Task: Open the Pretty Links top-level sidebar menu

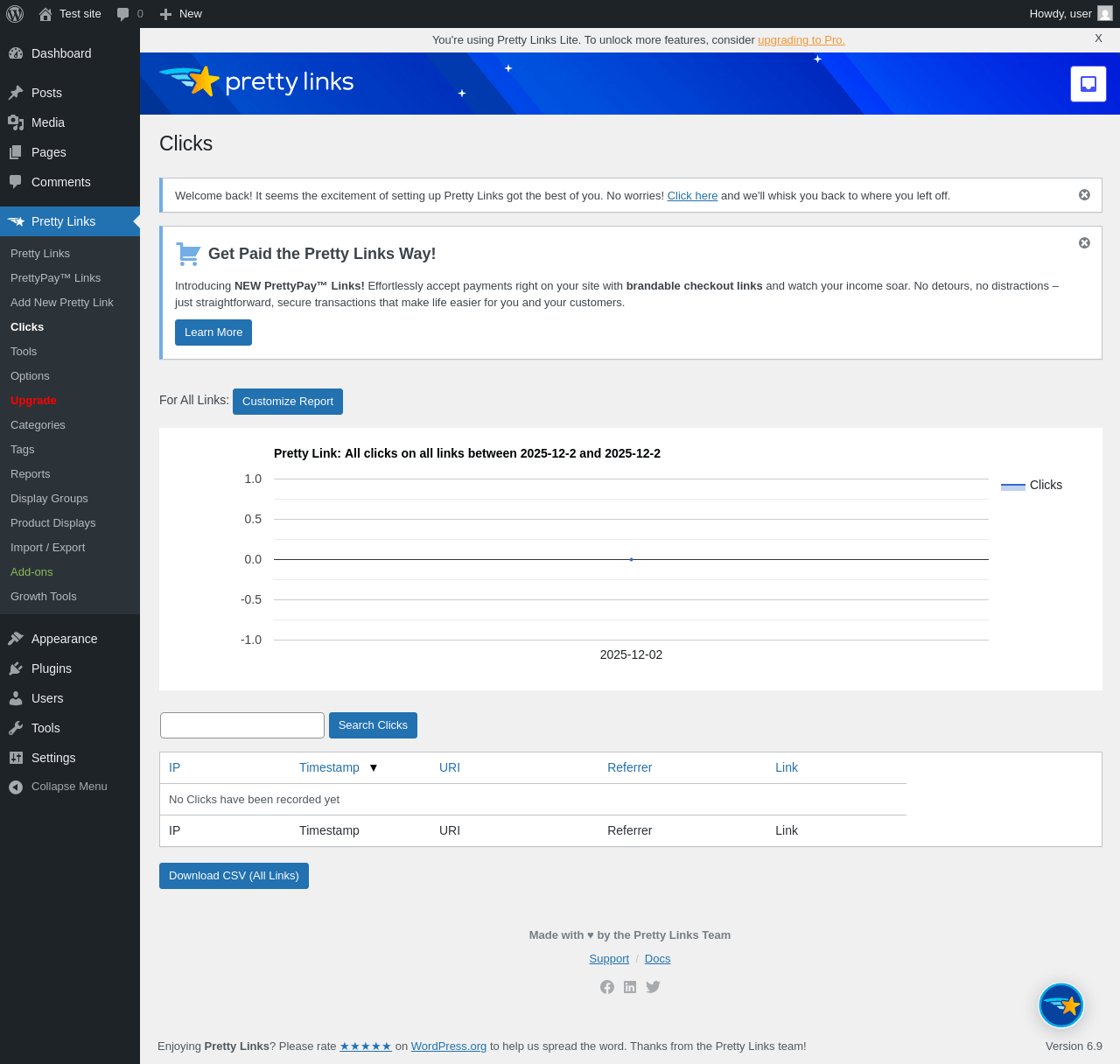Action: [x=70, y=221]
